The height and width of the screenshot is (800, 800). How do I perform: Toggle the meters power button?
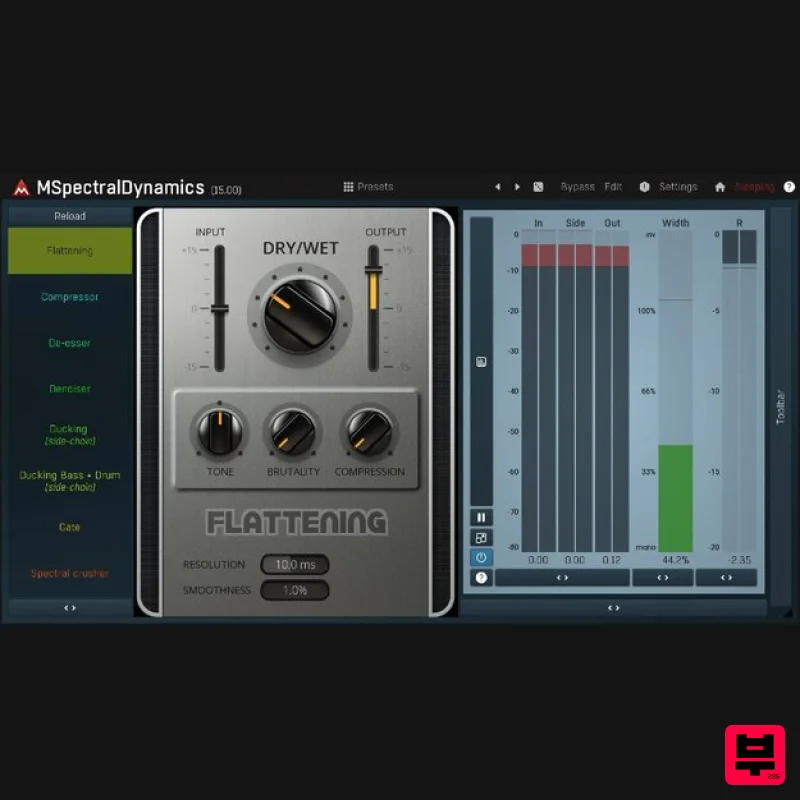481,557
